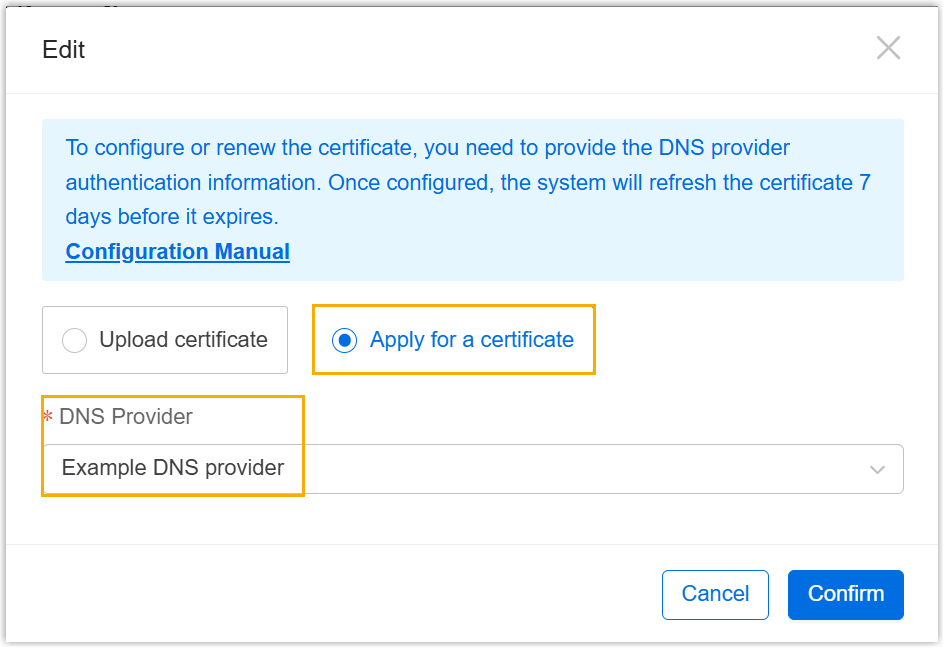This screenshot has width=944, height=648.
Task: Click the 'Upload certificate' label text
Action: click(x=183, y=340)
